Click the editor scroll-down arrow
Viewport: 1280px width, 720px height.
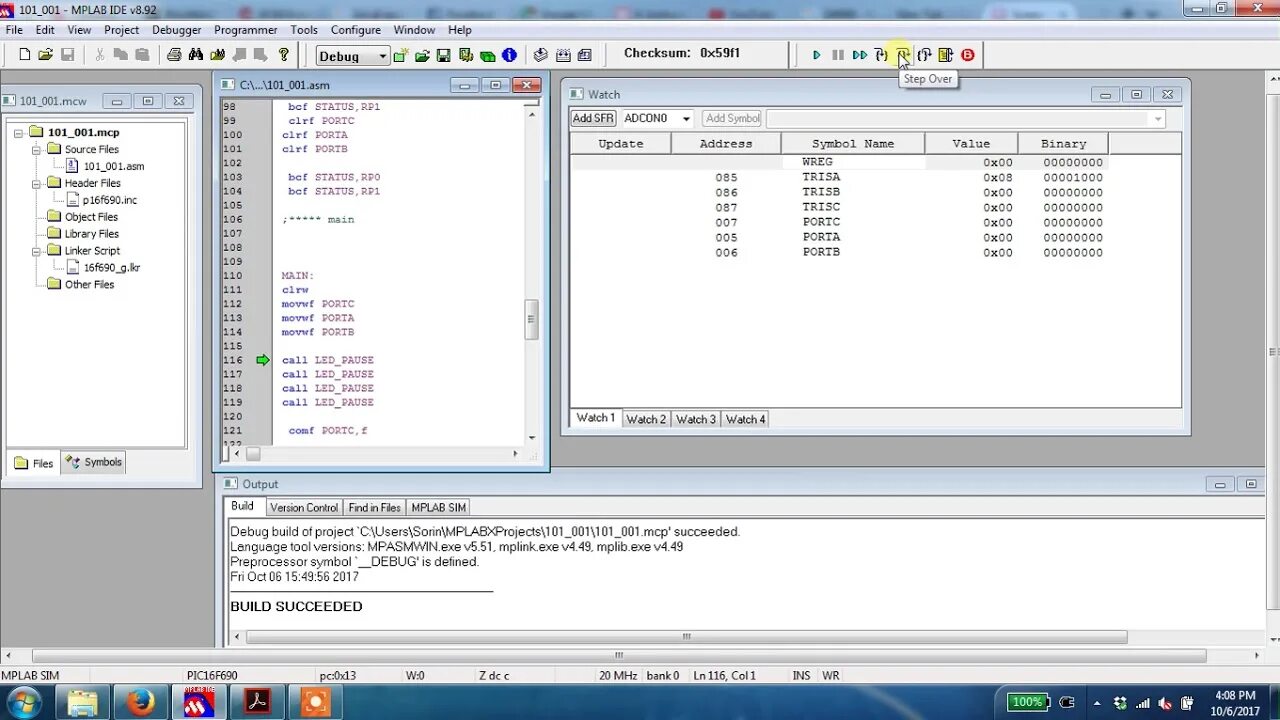[532, 437]
